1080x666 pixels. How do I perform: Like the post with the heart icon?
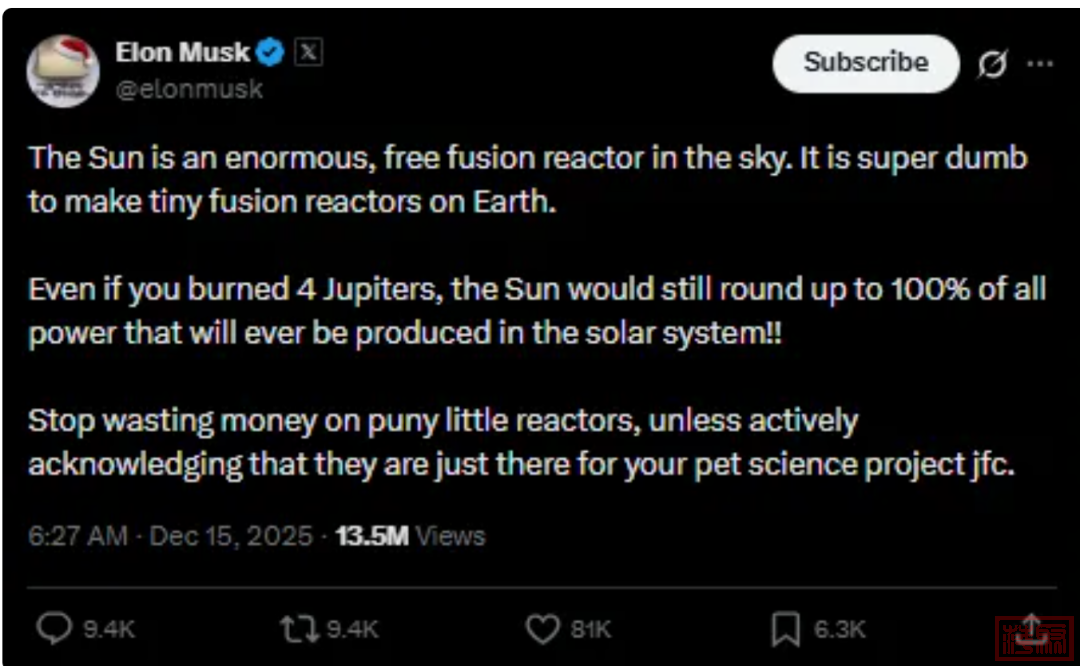point(542,628)
